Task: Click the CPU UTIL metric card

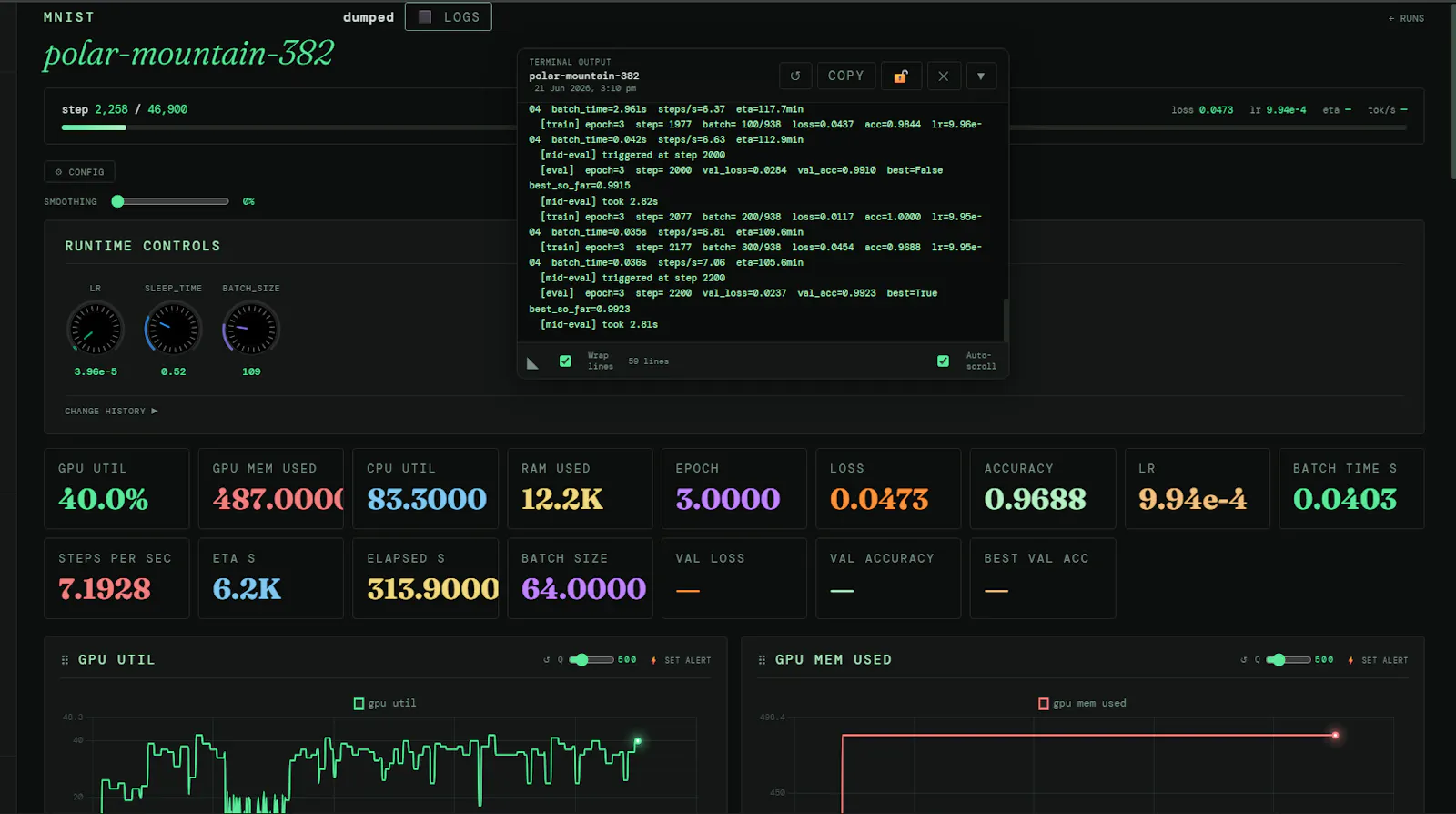Action: pyautogui.click(x=425, y=489)
